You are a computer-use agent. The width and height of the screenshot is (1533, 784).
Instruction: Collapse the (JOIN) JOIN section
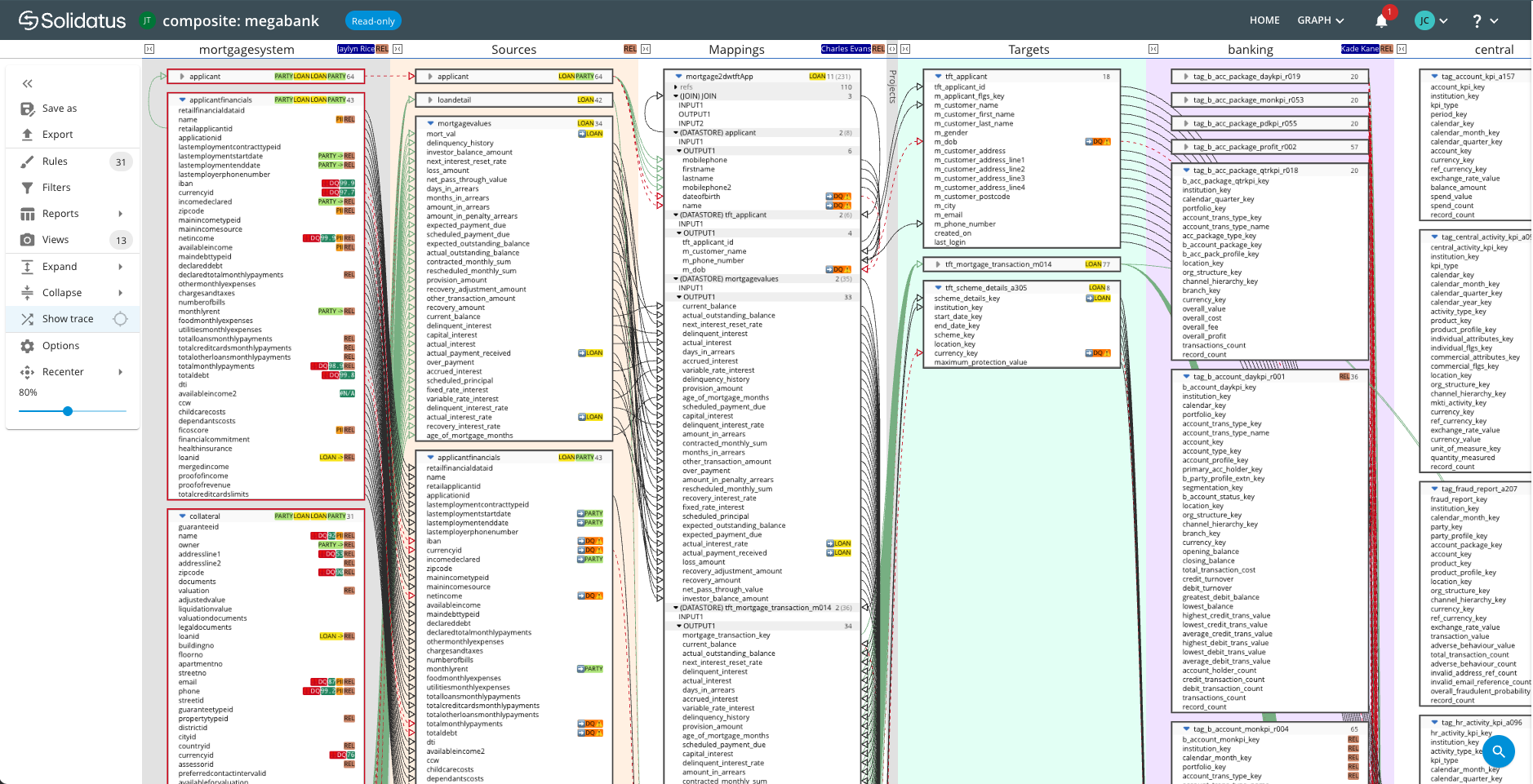point(676,96)
